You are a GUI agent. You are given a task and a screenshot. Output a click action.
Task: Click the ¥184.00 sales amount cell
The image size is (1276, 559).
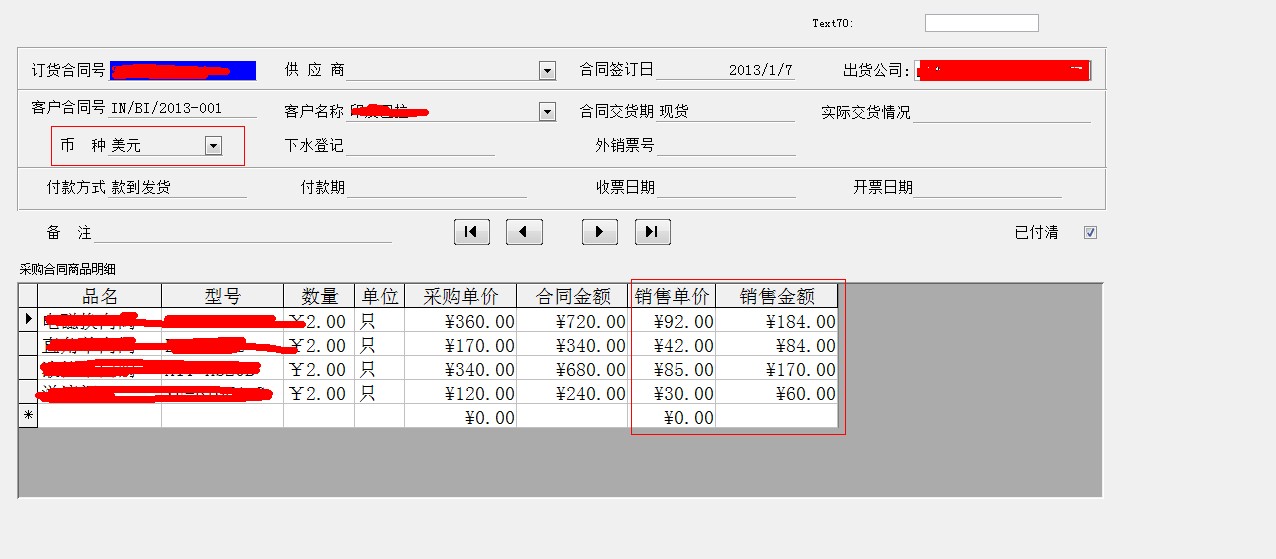pos(777,321)
